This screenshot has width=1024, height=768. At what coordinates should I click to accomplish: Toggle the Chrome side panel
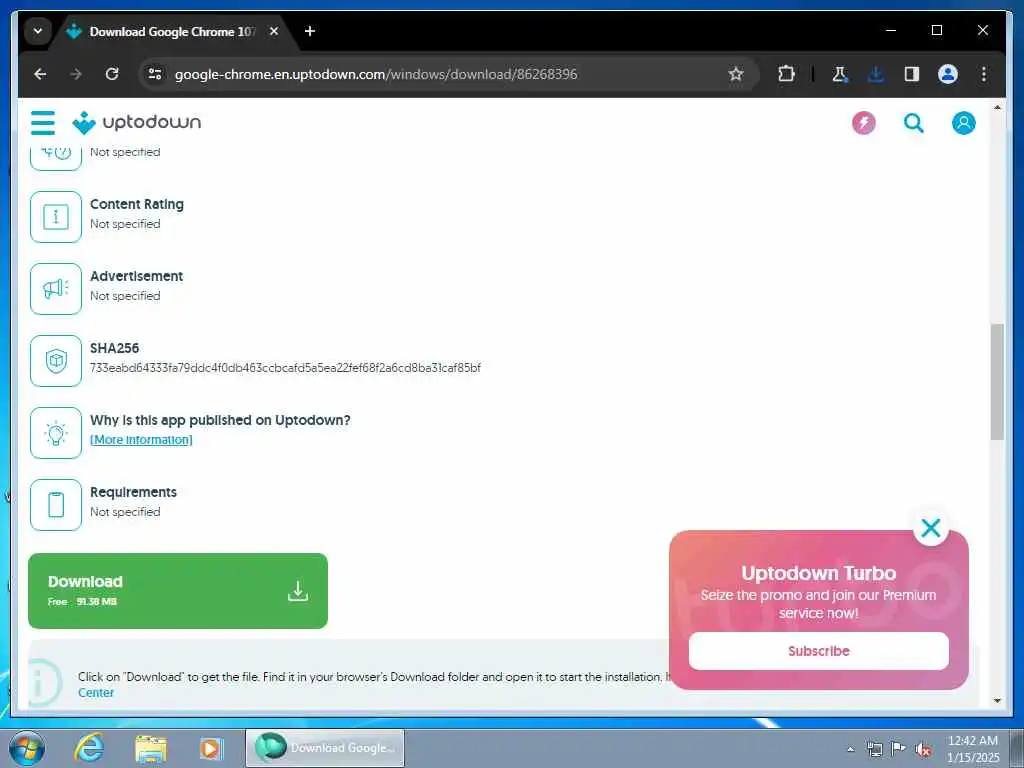click(912, 74)
